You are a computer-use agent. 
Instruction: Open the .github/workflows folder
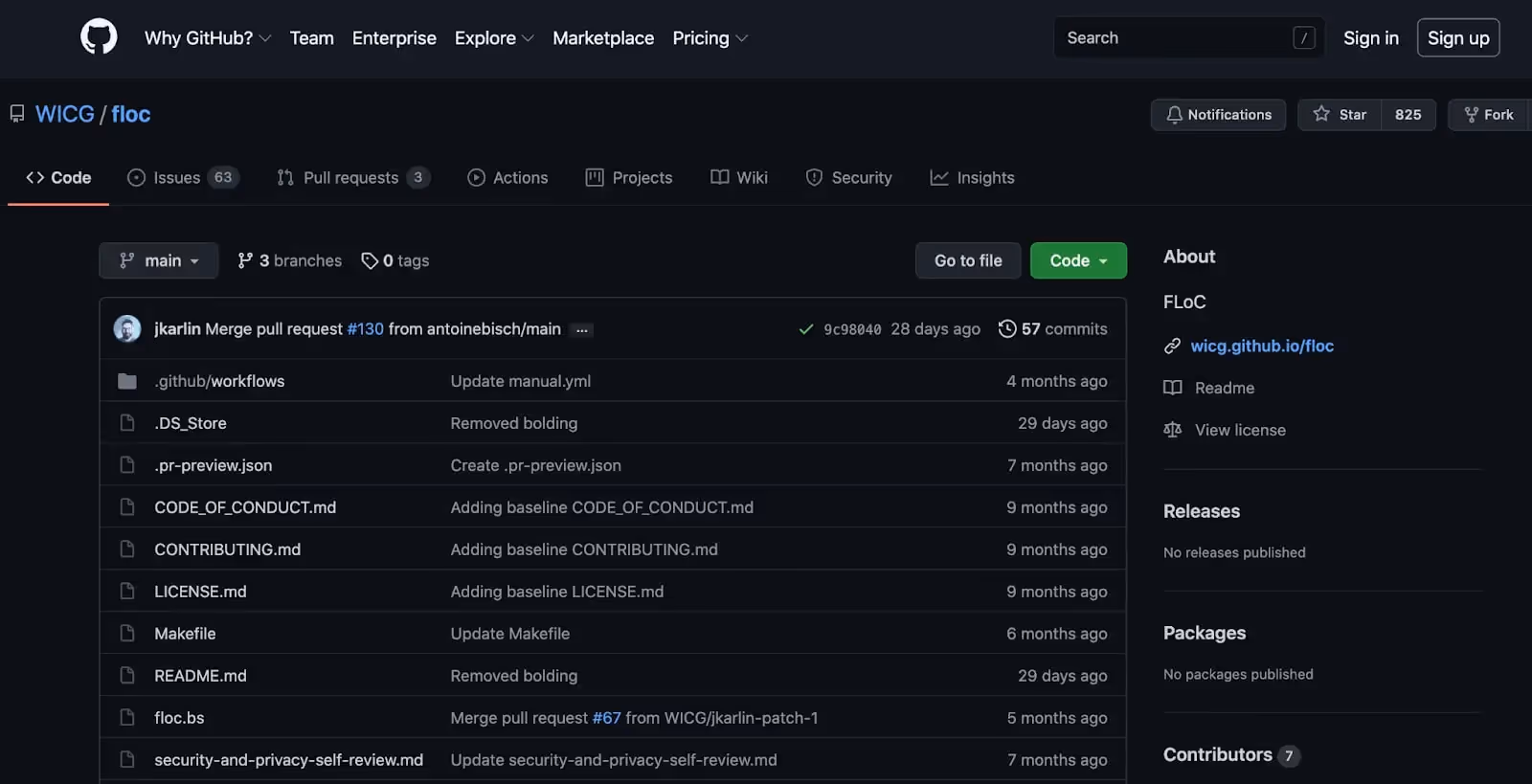(219, 381)
